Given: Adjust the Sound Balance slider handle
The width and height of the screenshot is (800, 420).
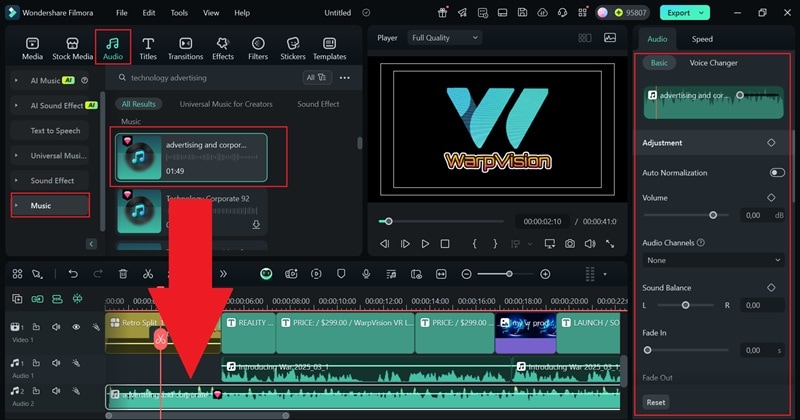Looking at the screenshot, I should click(685, 305).
